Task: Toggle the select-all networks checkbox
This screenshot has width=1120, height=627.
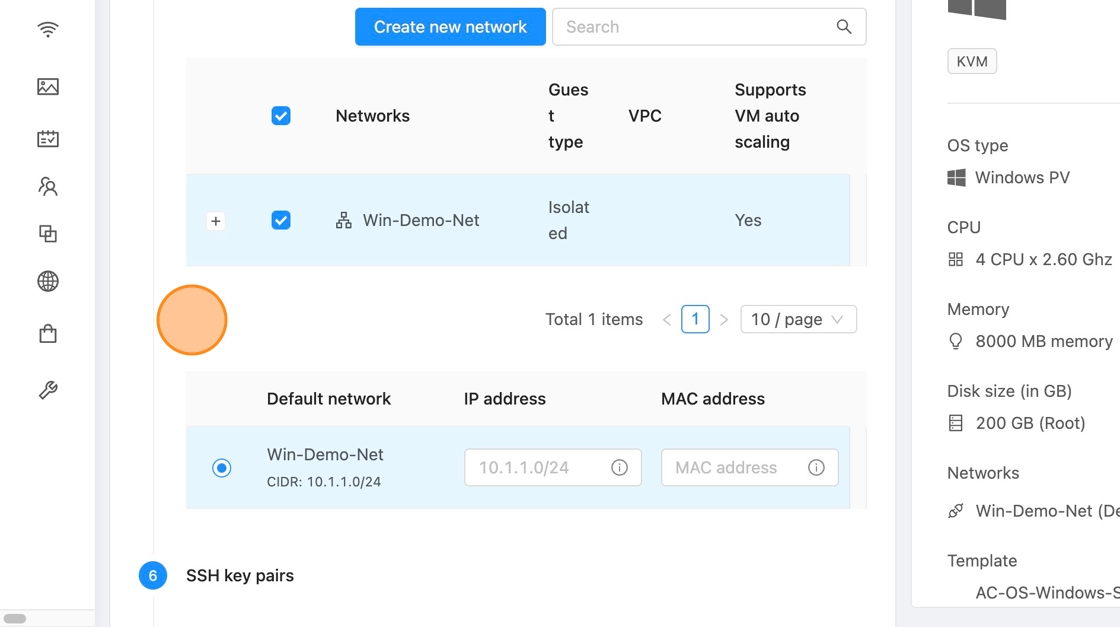Action: pos(281,116)
